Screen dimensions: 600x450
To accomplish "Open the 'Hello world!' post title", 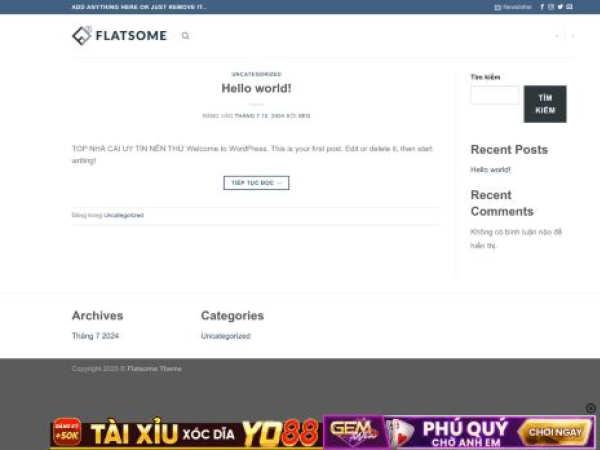I will (x=256, y=88).
